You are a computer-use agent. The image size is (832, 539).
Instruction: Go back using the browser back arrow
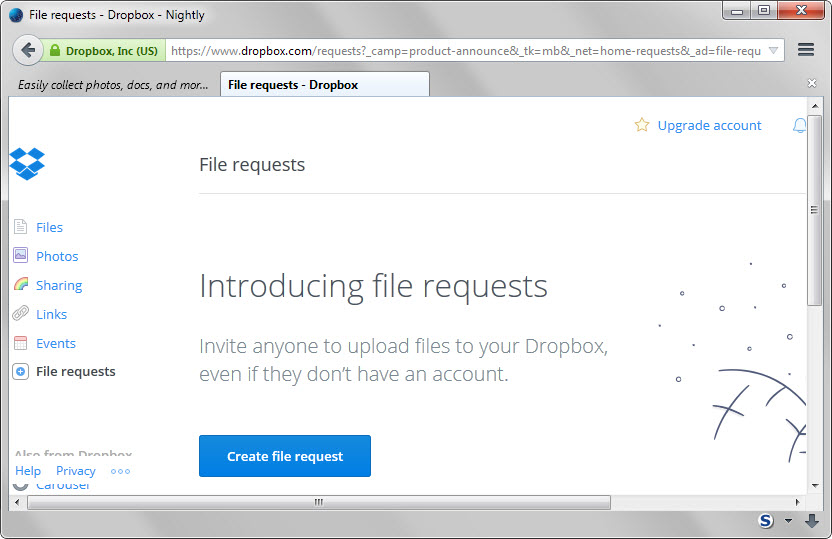point(28,50)
